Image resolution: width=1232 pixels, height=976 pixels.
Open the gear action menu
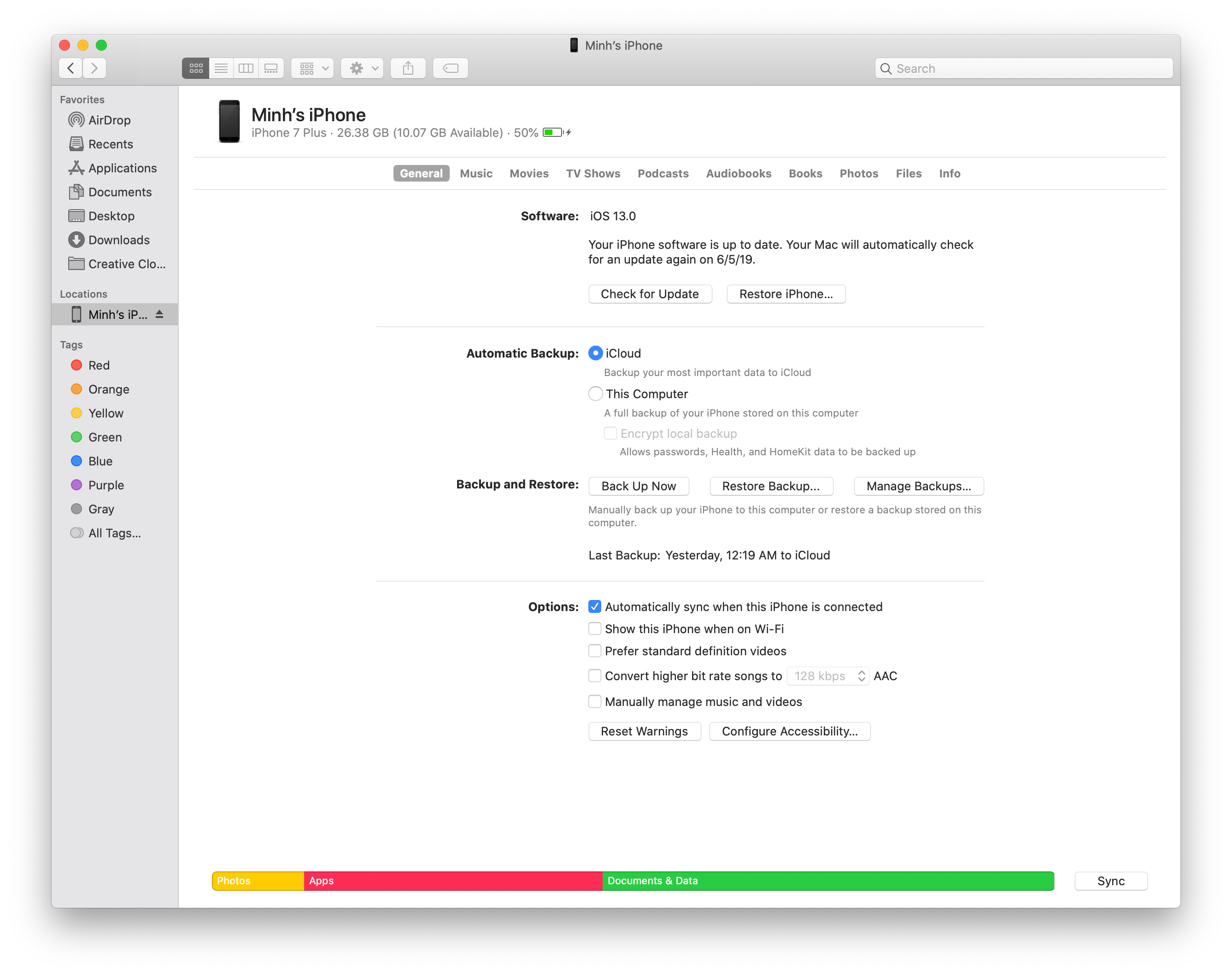(x=362, y=69)
